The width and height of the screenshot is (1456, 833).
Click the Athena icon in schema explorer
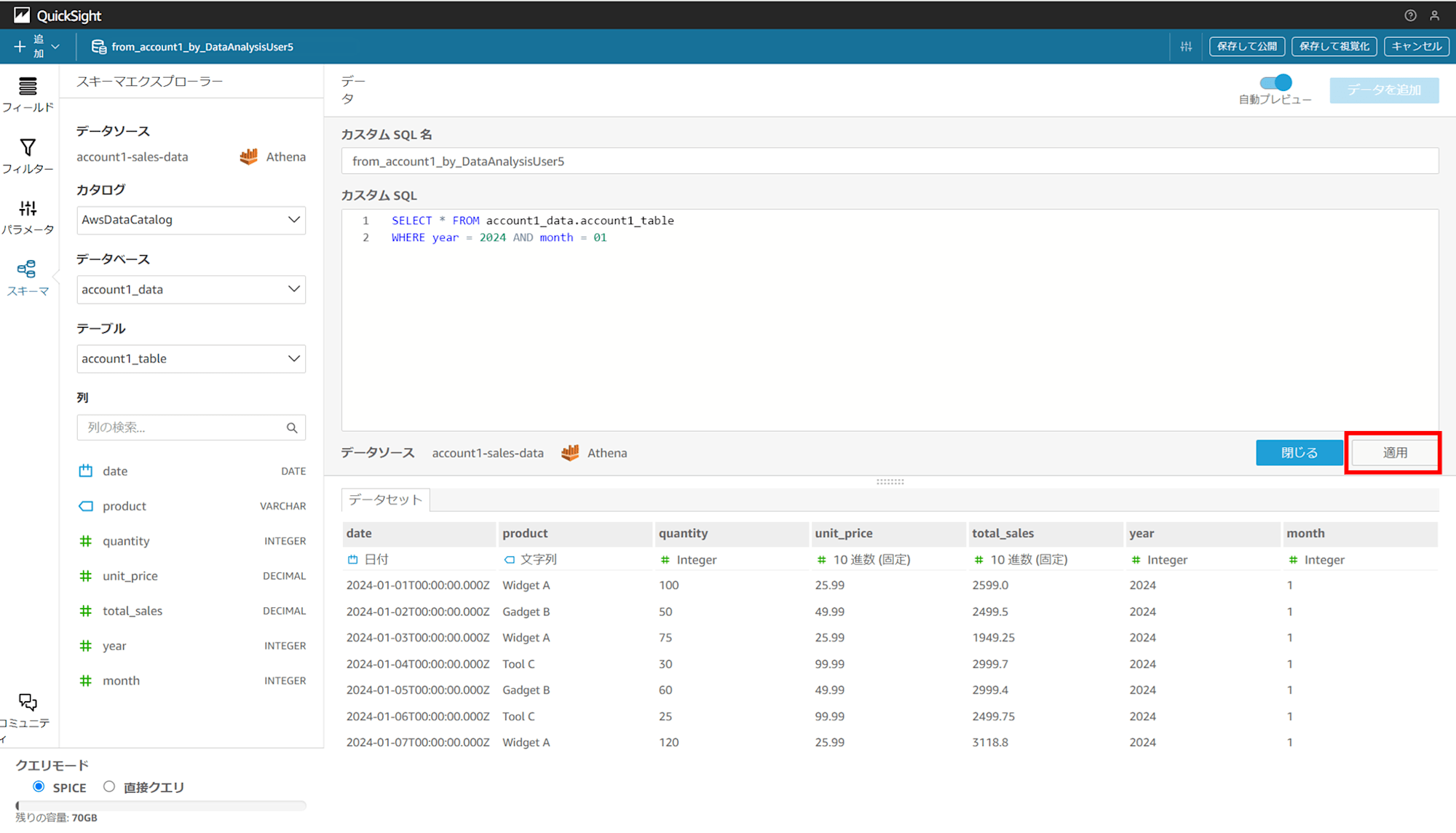pos(248,157)
